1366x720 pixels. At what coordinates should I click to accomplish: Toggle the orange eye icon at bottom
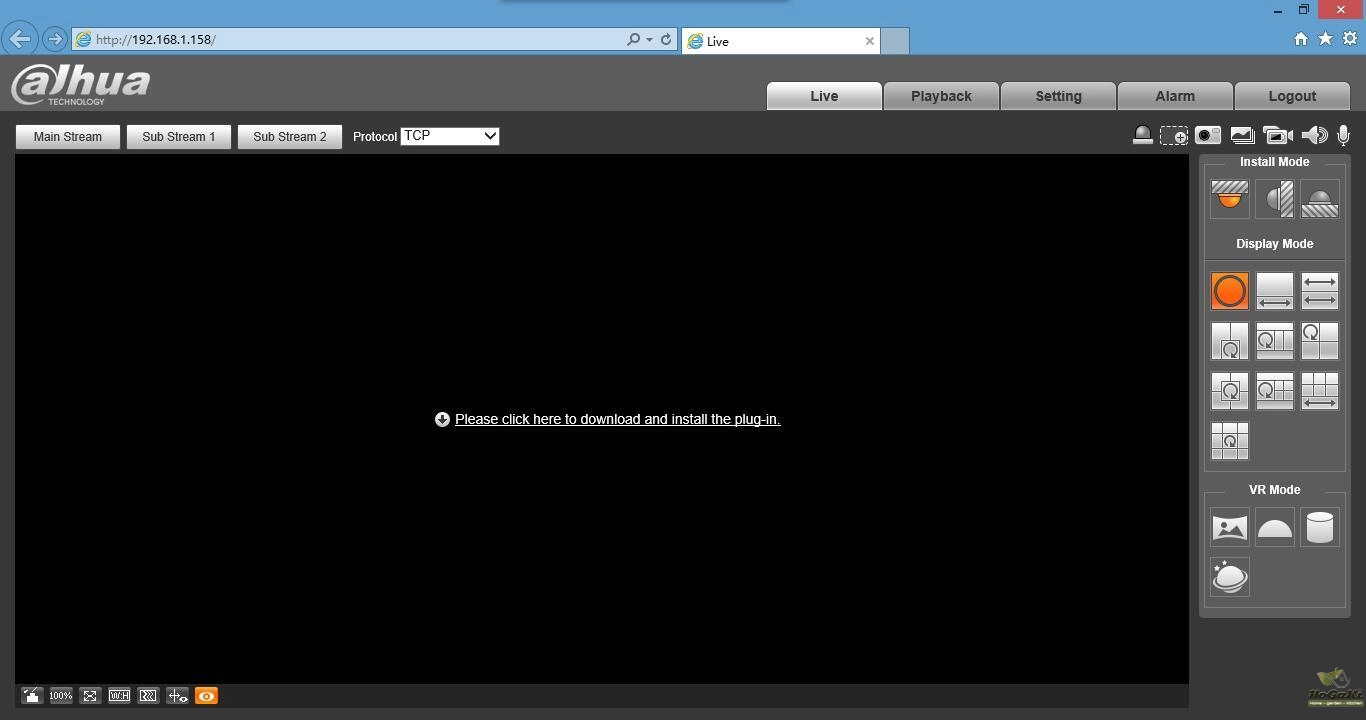(x=206, y=696)
